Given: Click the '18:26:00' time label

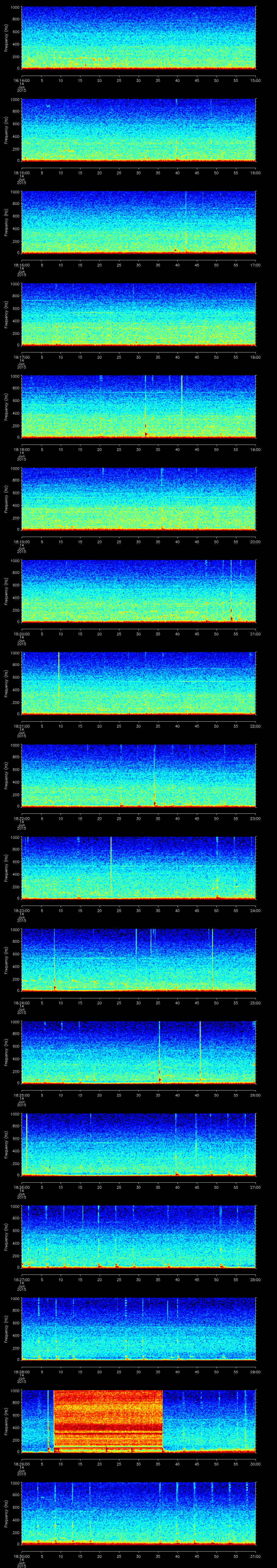Looking at the screenshot, I should coord(21,1187).
